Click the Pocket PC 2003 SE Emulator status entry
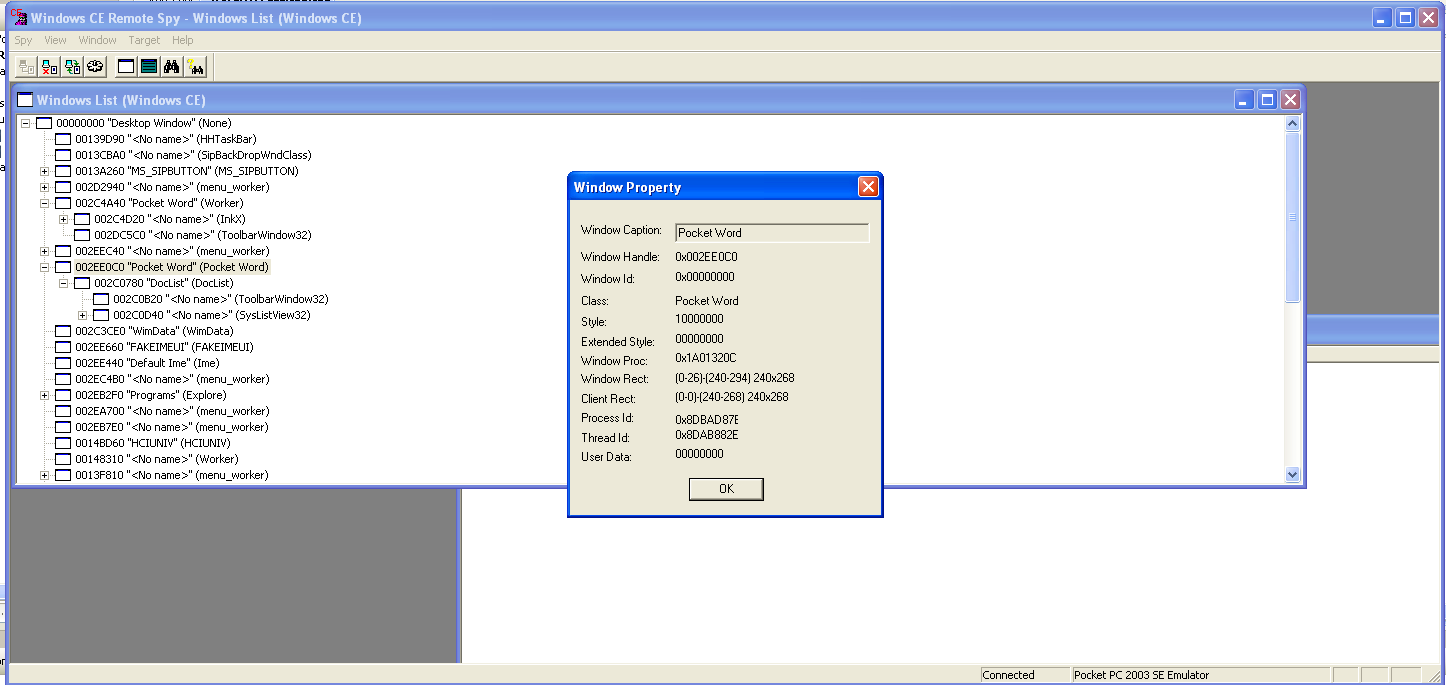The height and width of the screenshot is (685, 1446). point(1201,675)
